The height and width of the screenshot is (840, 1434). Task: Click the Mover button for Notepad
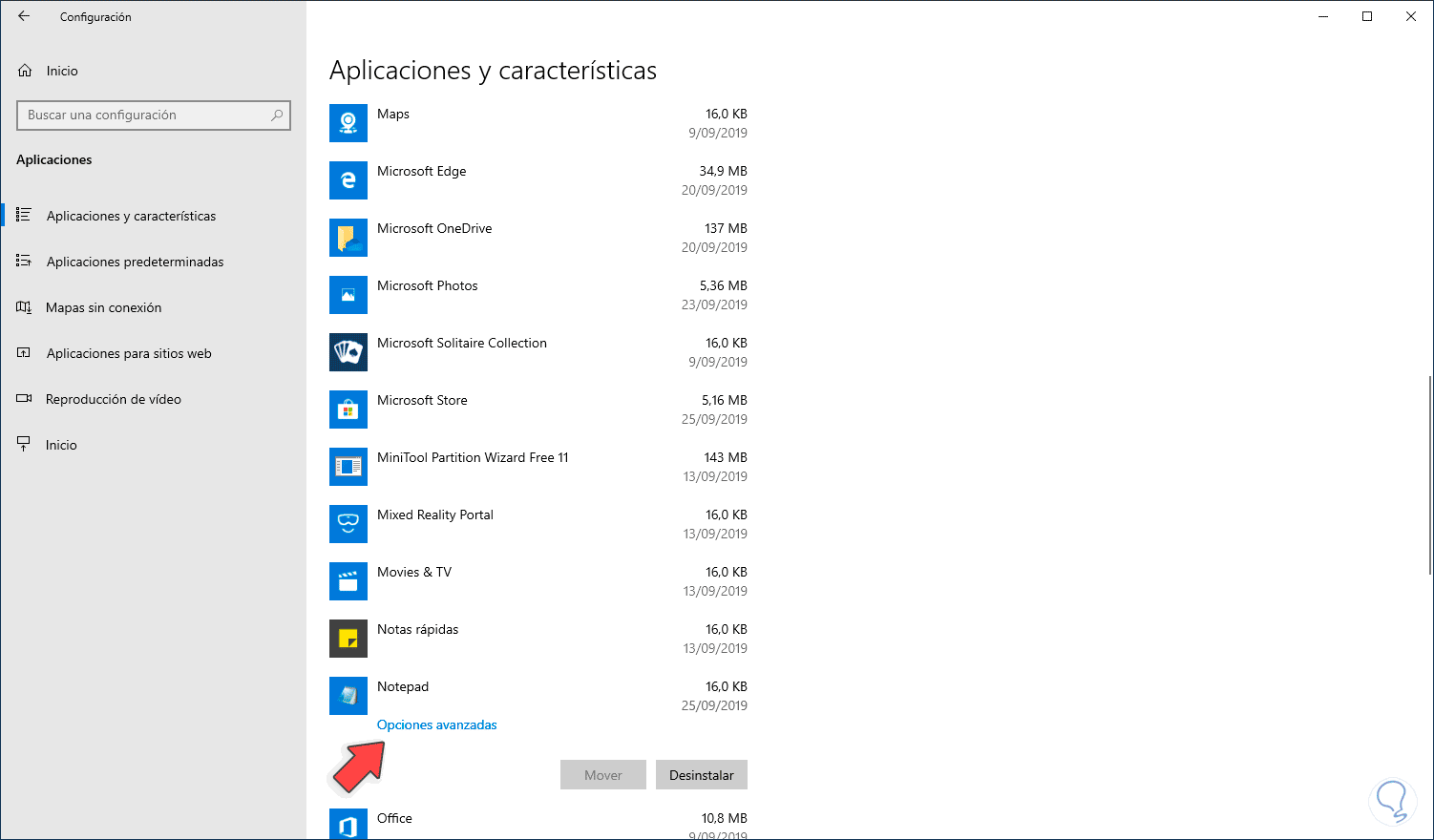coord(603,775)
